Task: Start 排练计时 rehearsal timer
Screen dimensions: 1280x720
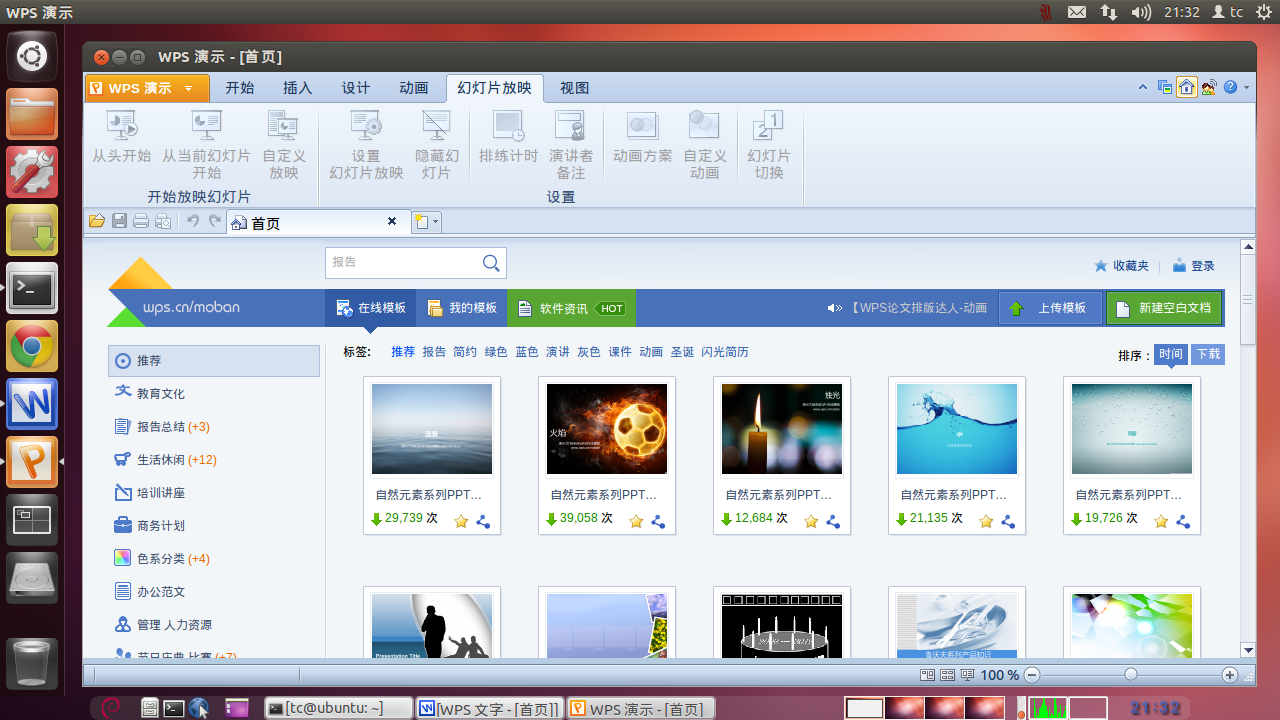Action: point(508,126)
